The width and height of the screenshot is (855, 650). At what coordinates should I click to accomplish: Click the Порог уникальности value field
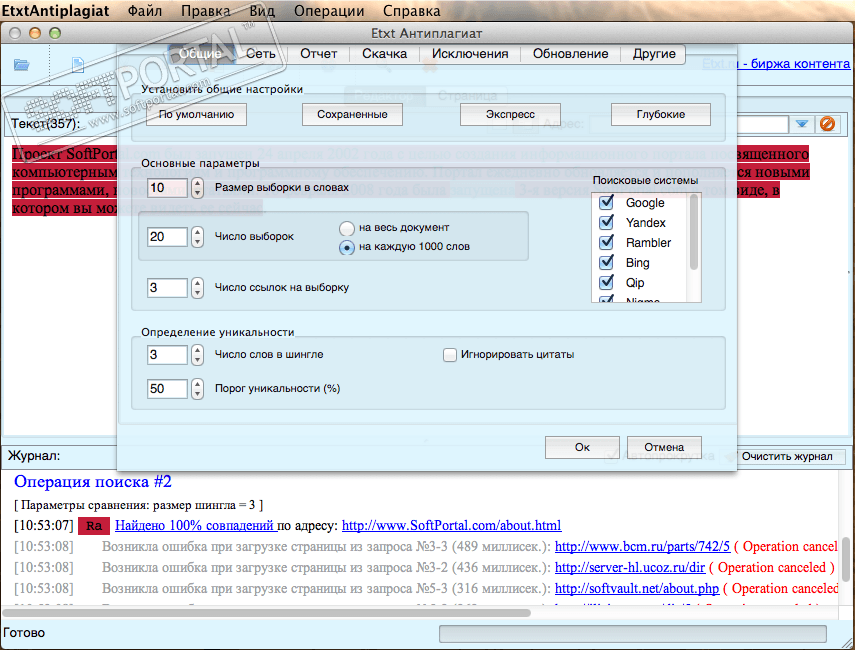point(168,389)
